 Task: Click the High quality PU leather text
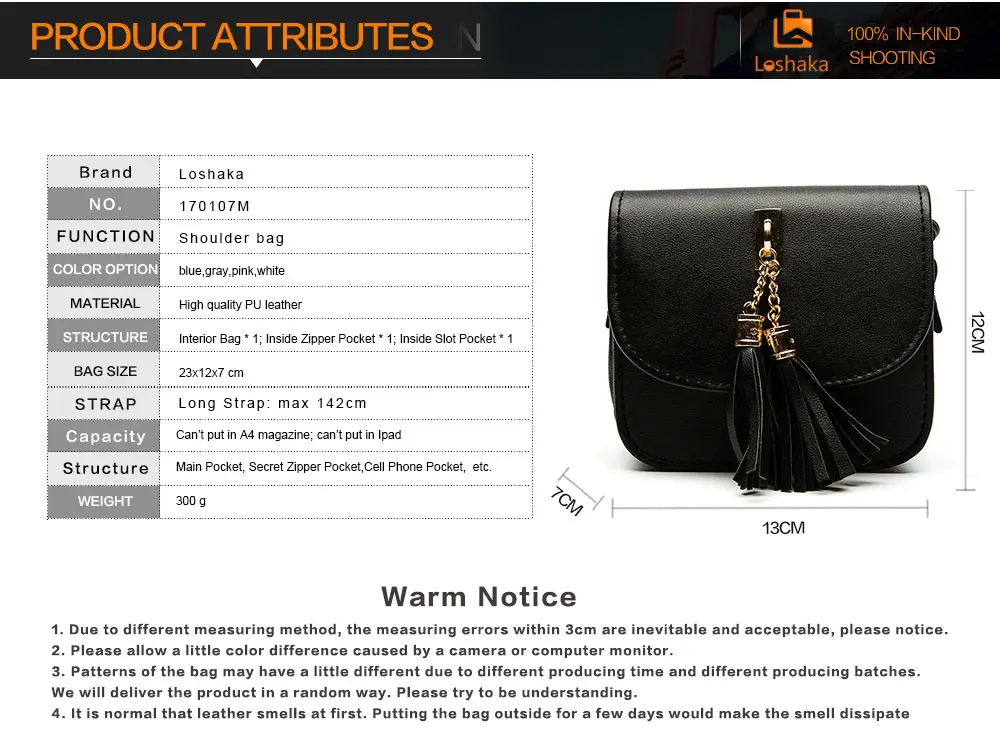coord(240,305)
